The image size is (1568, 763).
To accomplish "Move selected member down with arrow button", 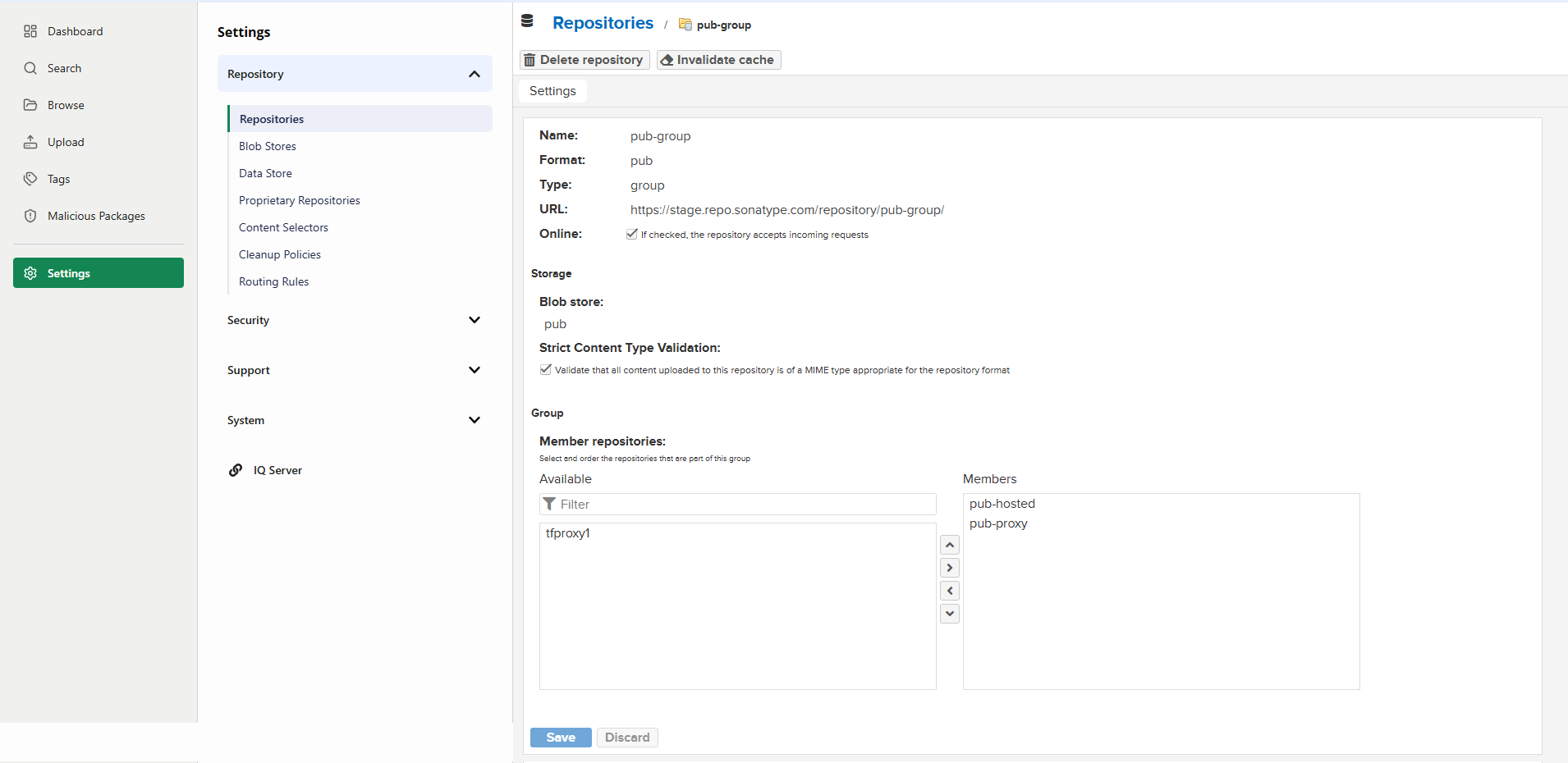I will pos(950,614).
